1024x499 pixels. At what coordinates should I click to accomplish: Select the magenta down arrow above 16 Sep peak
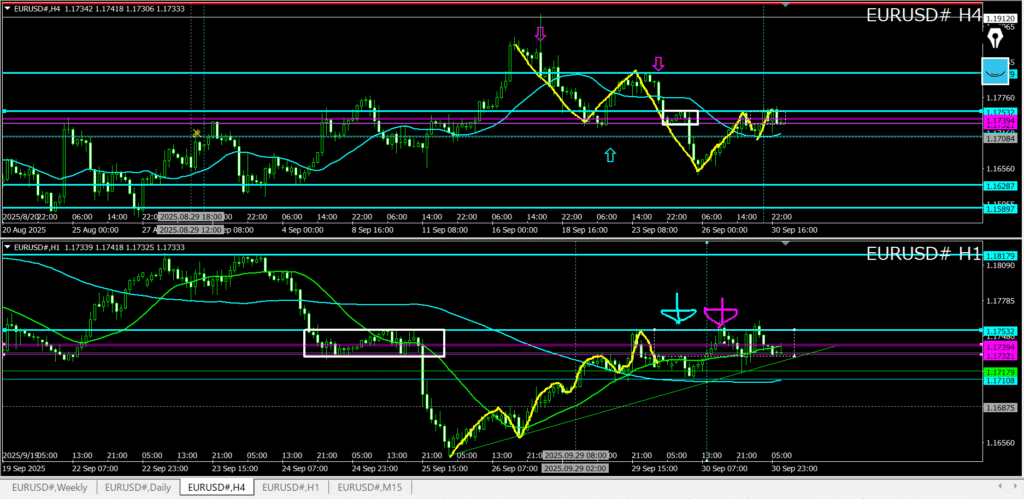point(540,35)
